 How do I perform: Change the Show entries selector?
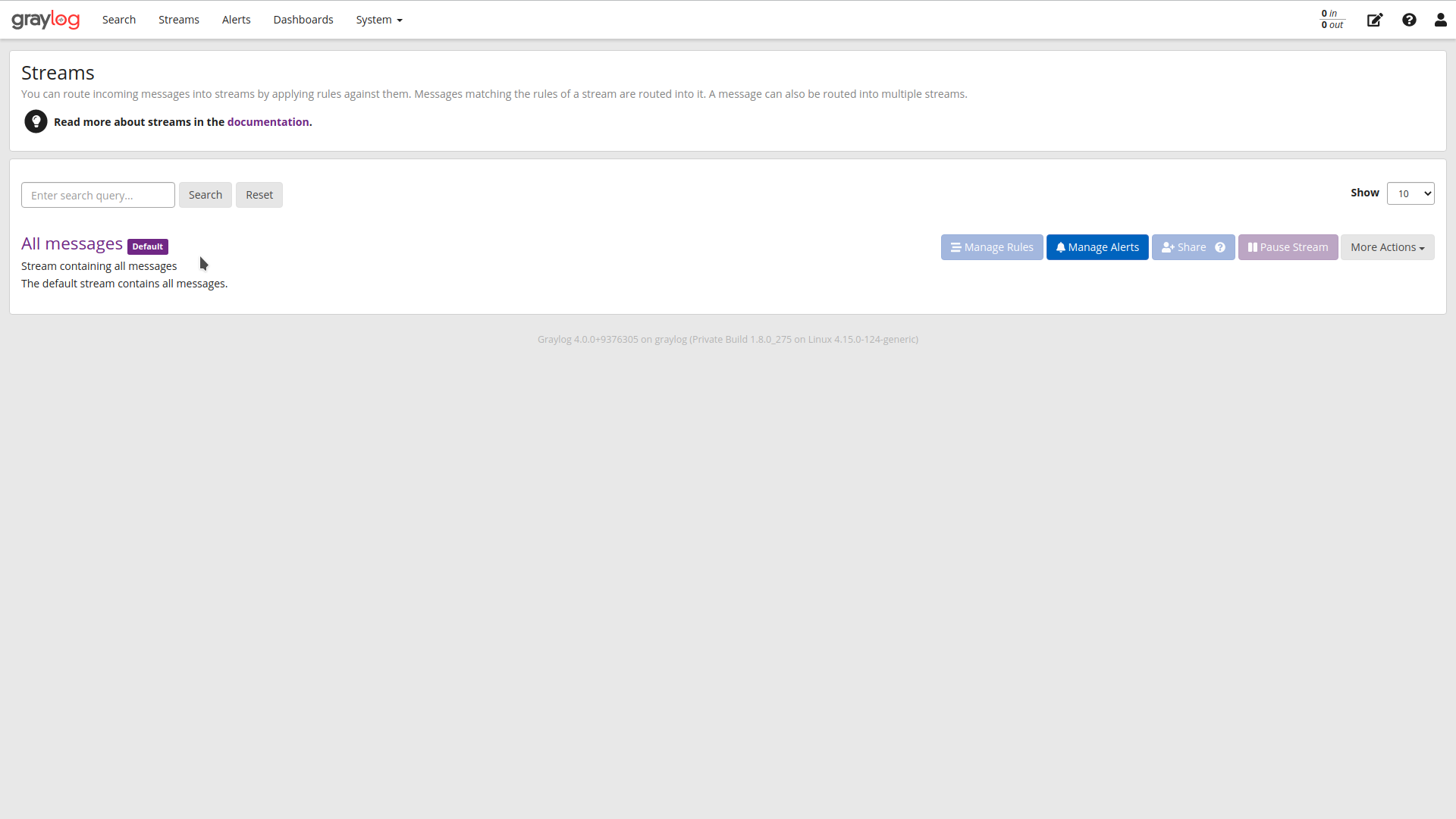tap(1410, 193)
